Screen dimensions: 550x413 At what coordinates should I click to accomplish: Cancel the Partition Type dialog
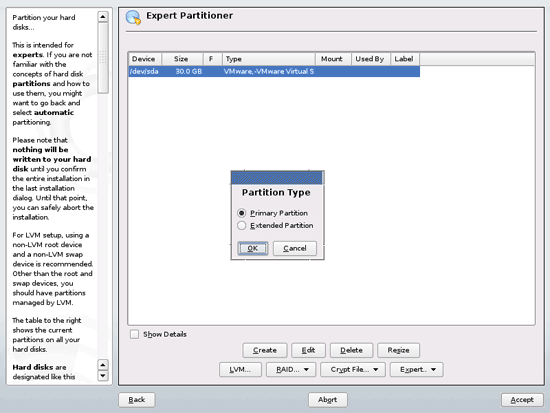[x=295, y=248]
